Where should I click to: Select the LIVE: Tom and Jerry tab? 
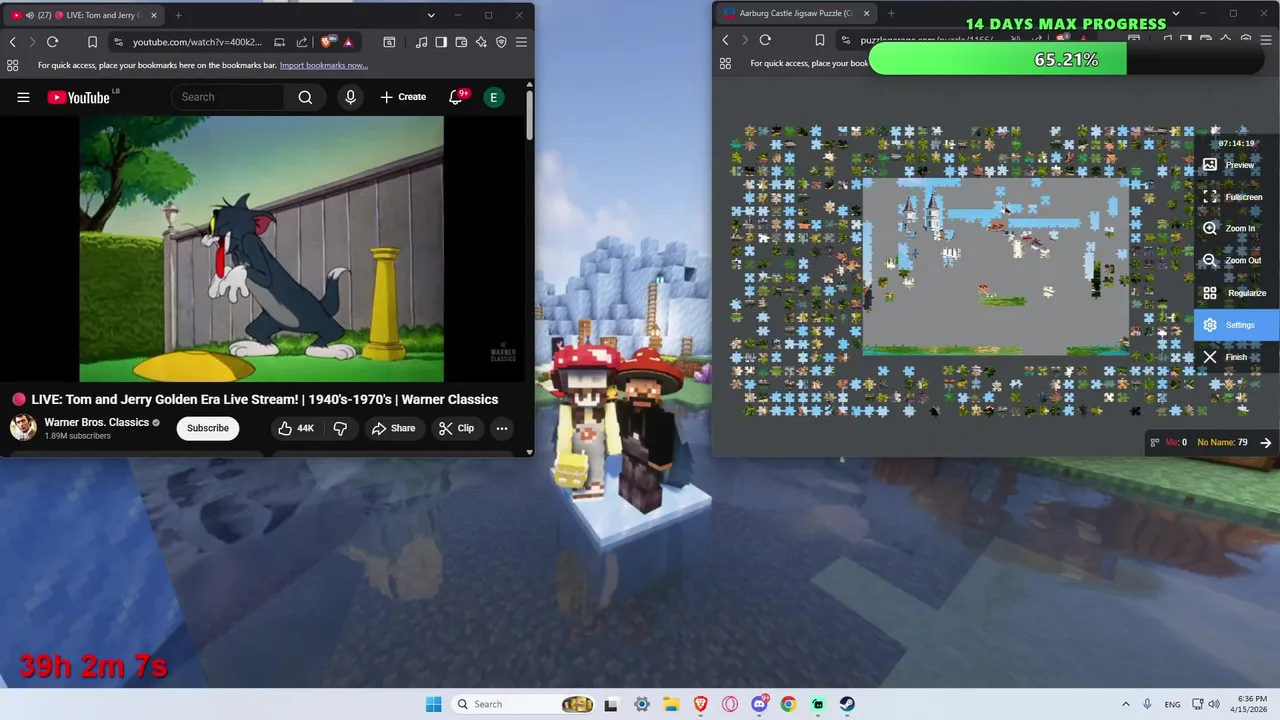coord(86,15)
